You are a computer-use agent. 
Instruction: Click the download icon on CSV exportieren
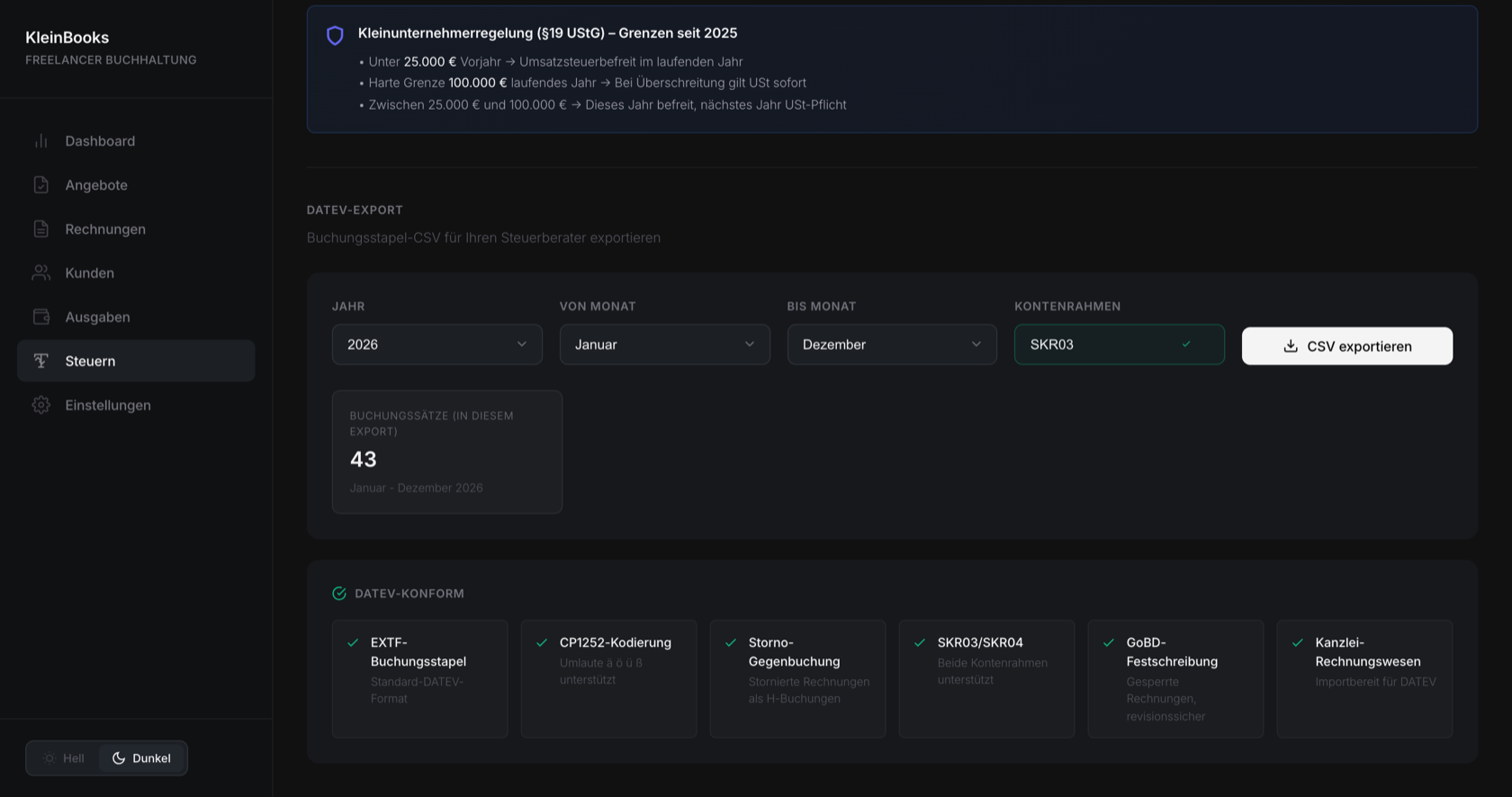pyautogui.click(x=1291, y=346)
